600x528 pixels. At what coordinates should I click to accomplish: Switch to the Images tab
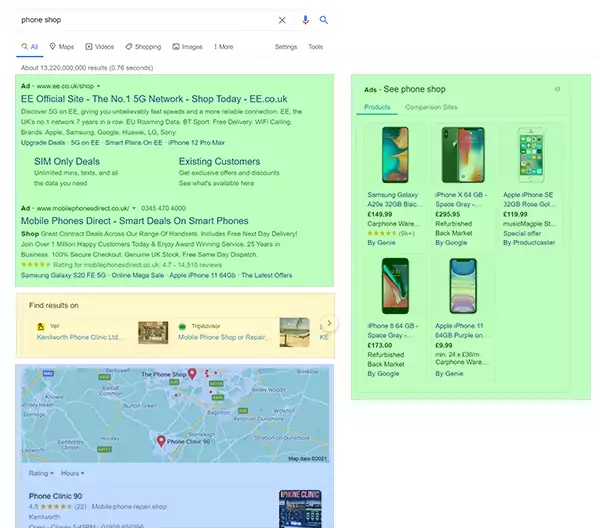coord(187,47)
